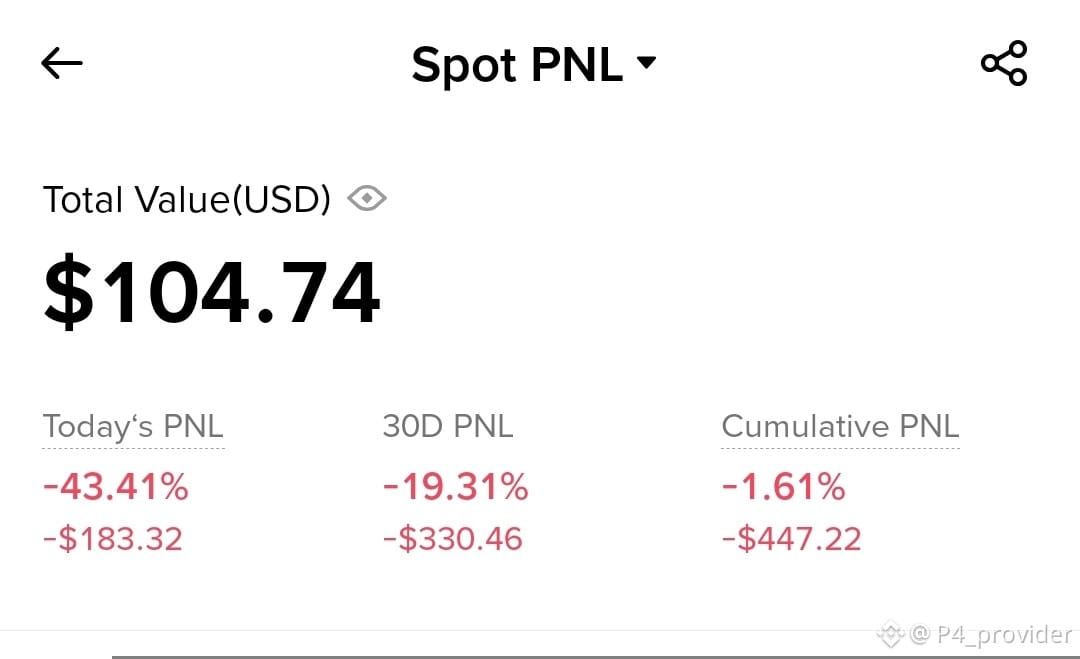Screen dimensions: 1080x659
Task: Go back using the left arrow
Action: tap(62, 63)
